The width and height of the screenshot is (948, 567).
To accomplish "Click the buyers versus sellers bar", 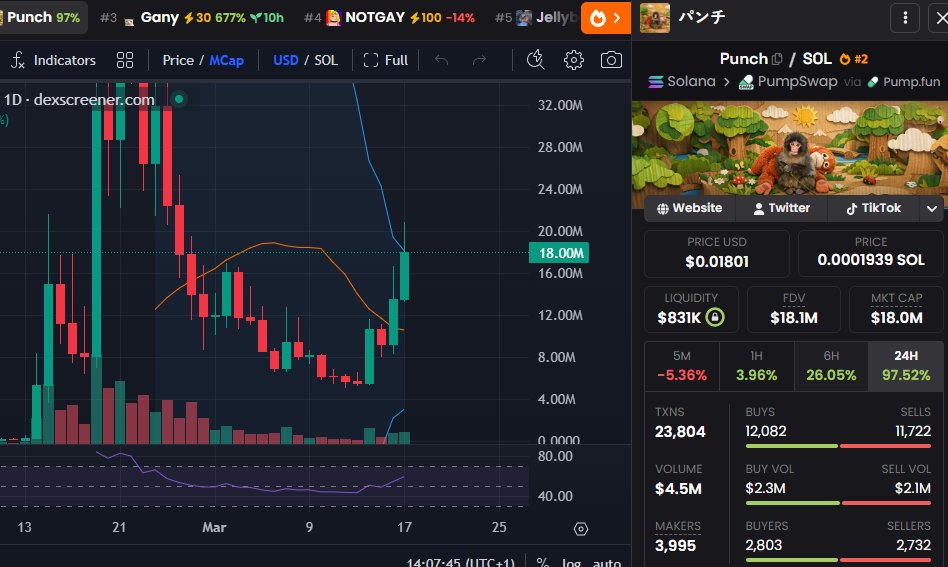I will [838, 560].
